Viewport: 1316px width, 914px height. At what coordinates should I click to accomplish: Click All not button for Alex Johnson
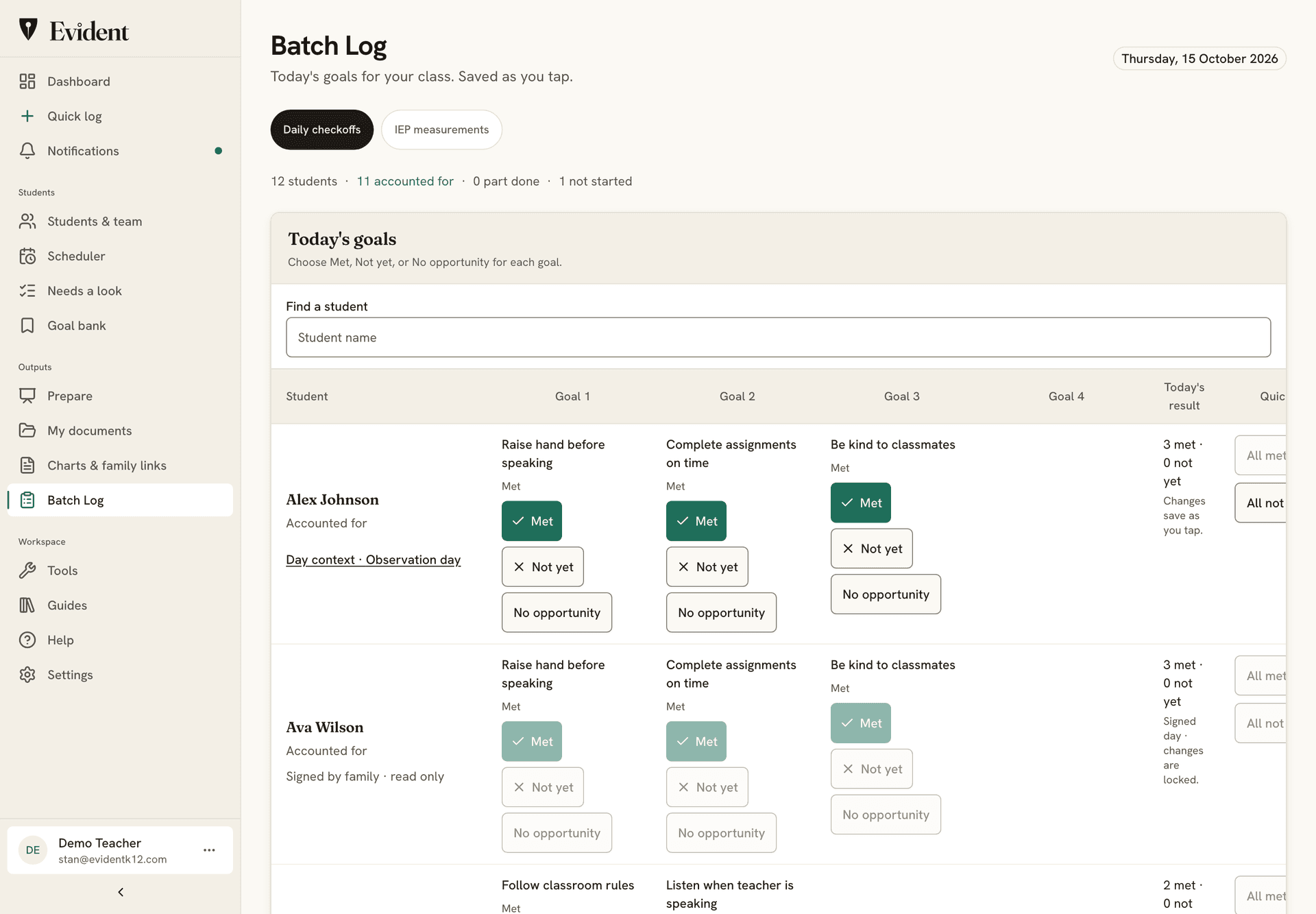(x=1260, y=503)
